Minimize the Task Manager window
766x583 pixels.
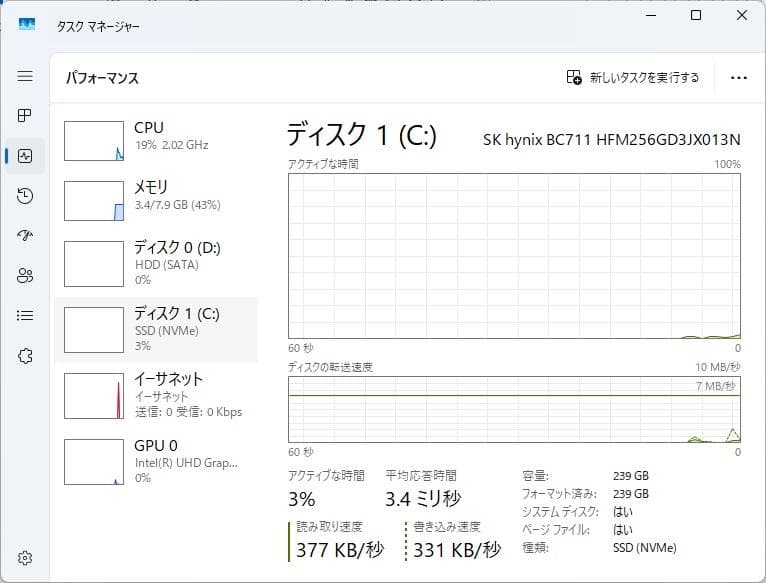(x=651, y=16)
